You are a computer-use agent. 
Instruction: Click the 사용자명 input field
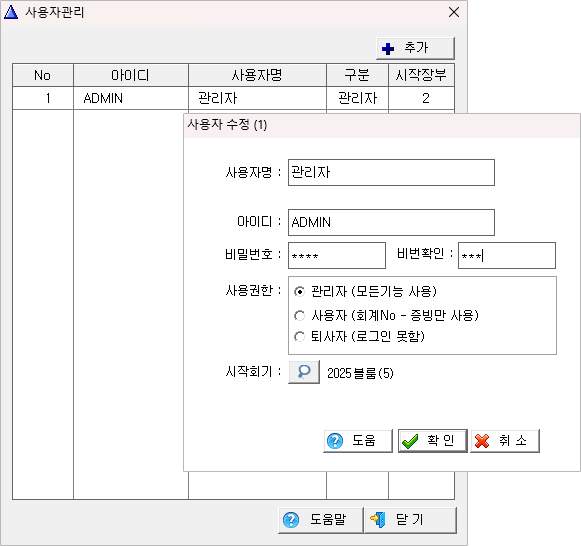click(x=391, y=173)
